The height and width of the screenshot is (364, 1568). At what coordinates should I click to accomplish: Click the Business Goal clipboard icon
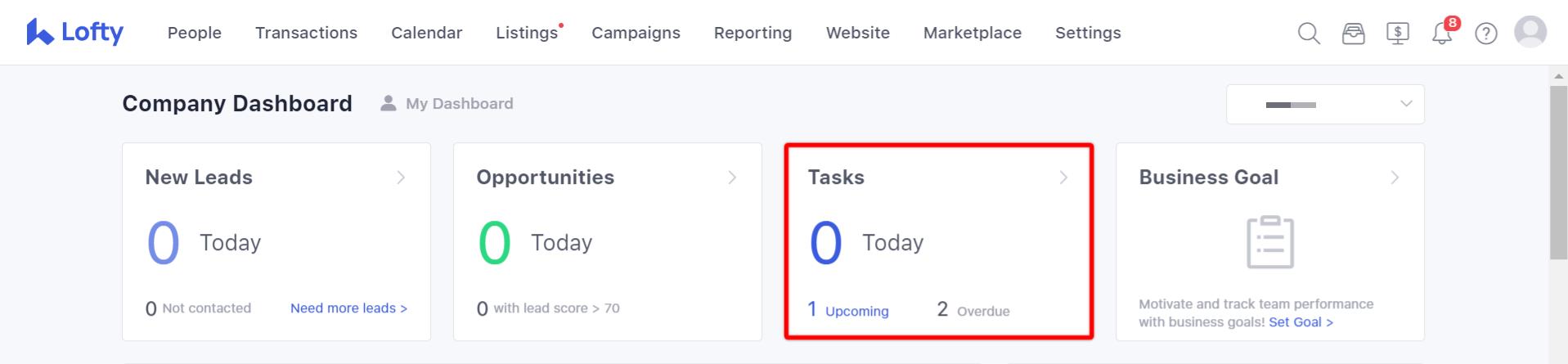pyautogui.click(x=1270, y=242)
